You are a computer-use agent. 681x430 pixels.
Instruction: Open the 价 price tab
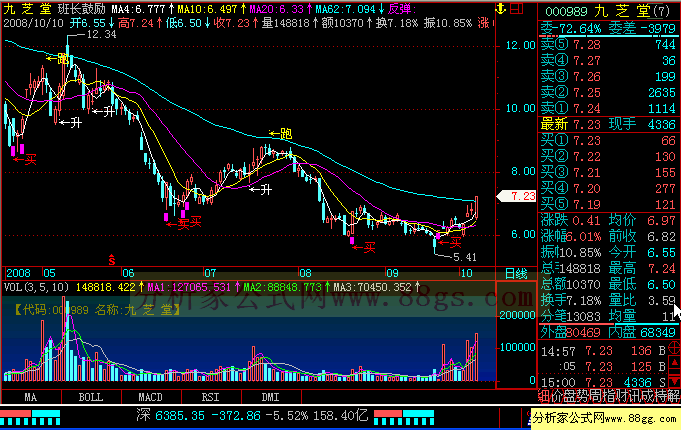point(557,396)
